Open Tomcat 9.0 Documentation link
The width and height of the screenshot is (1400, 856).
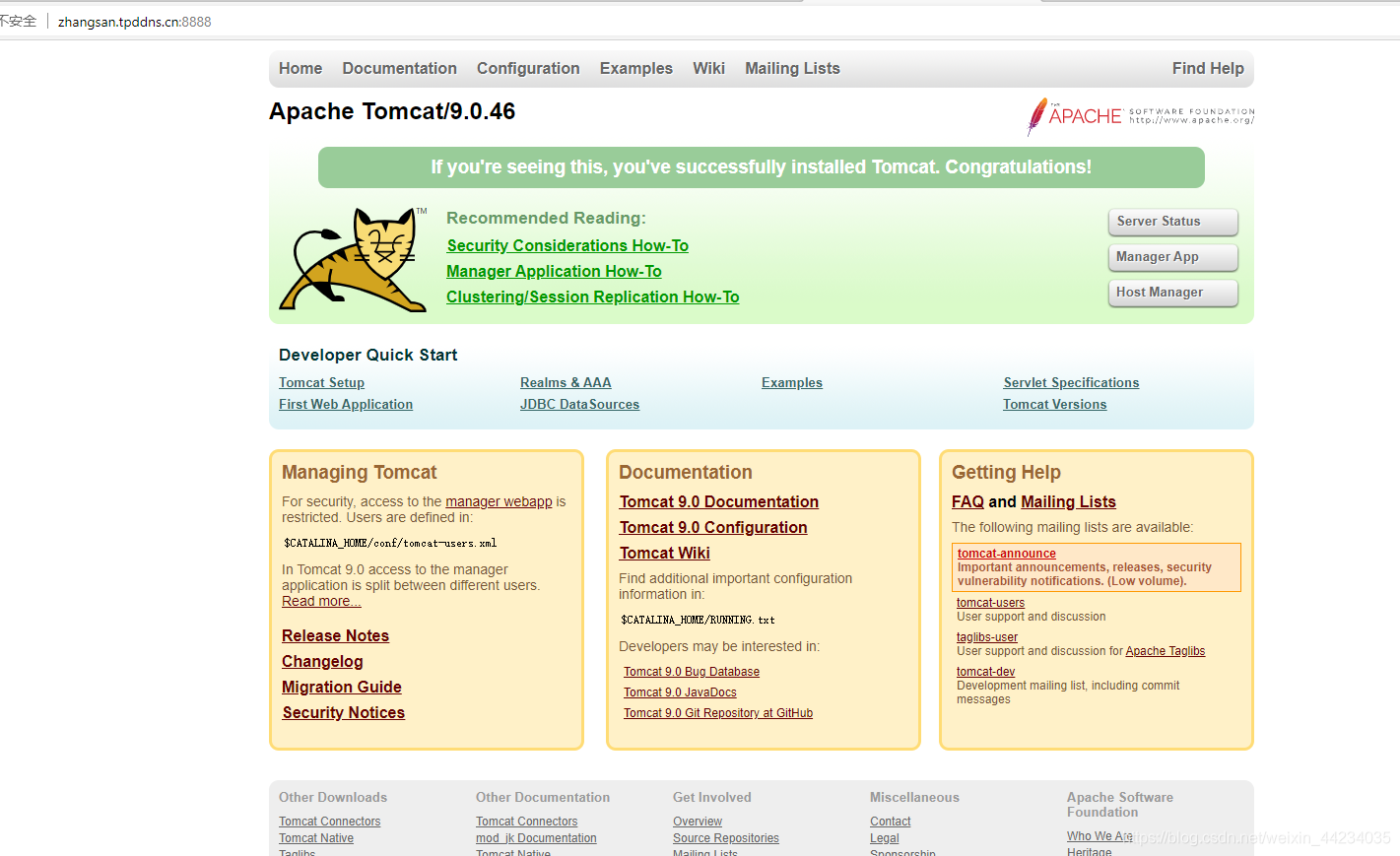tap(719, 502)
